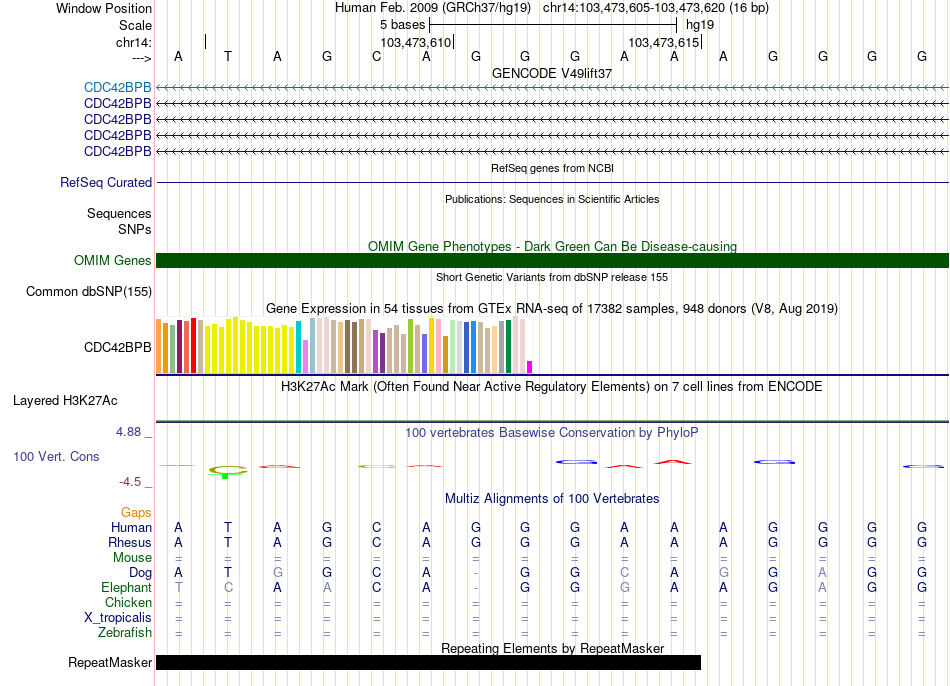The height and width of the screenshot is (686, 950).
Task: Click the 103,473,615 position marker
Action: point(663,42)
